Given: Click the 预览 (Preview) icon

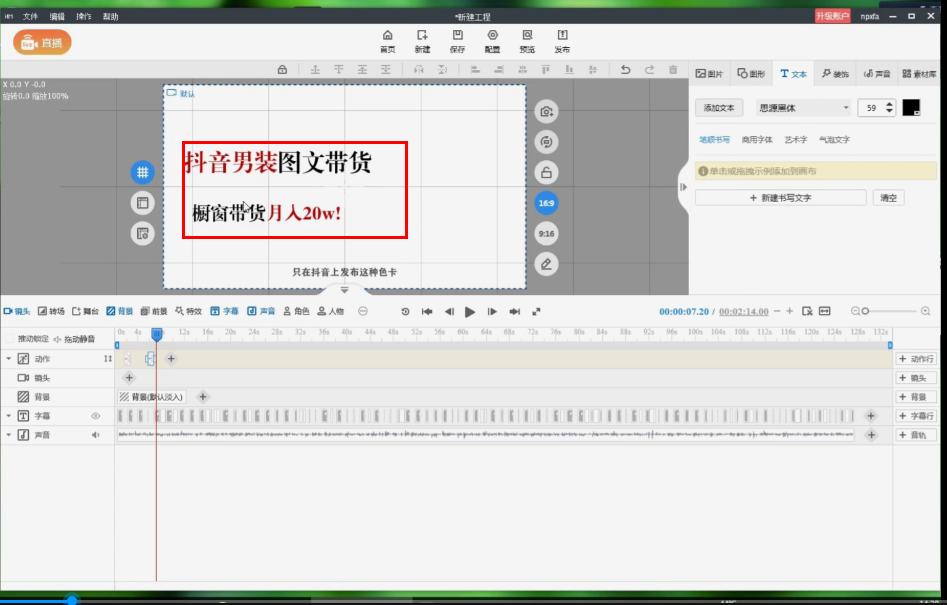Looking at the screenshot, I should pyautogui.click(x=527, y=40).
